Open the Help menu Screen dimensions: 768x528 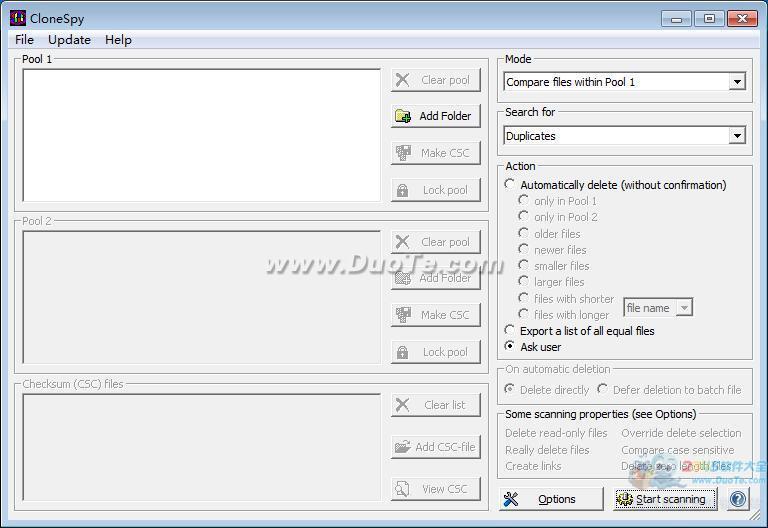coord(118,40)
